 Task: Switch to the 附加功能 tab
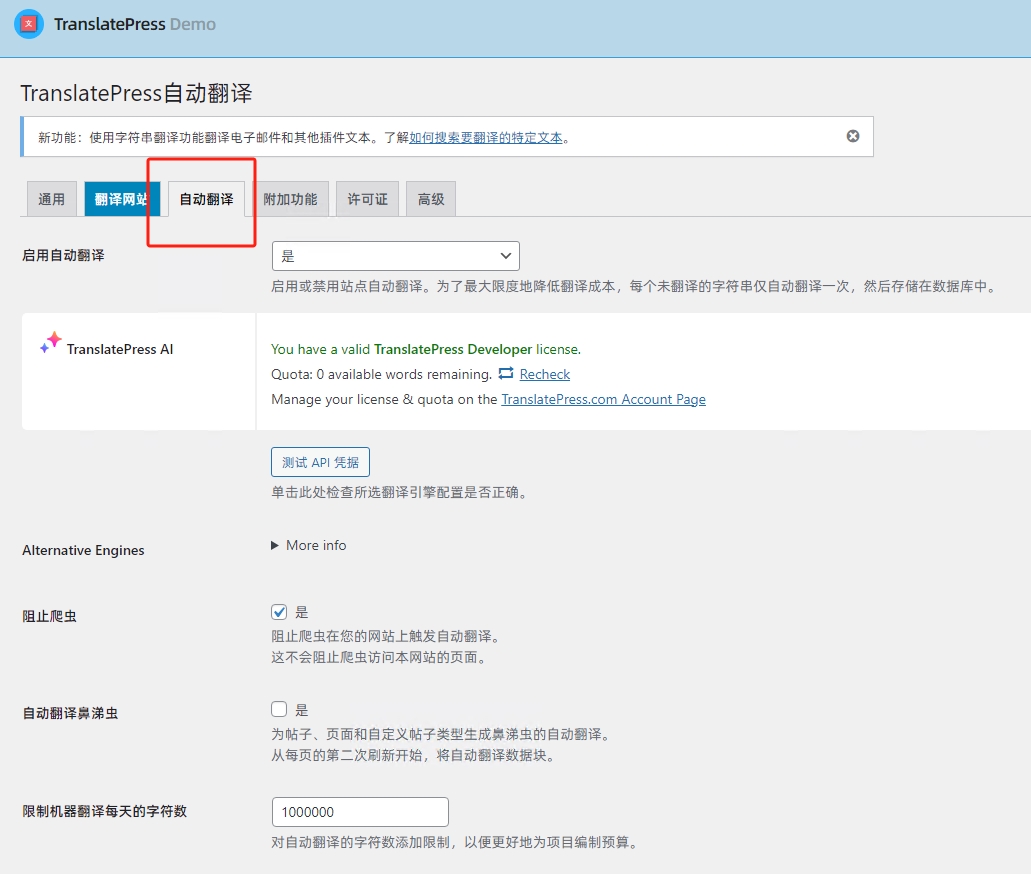point(291,199)
